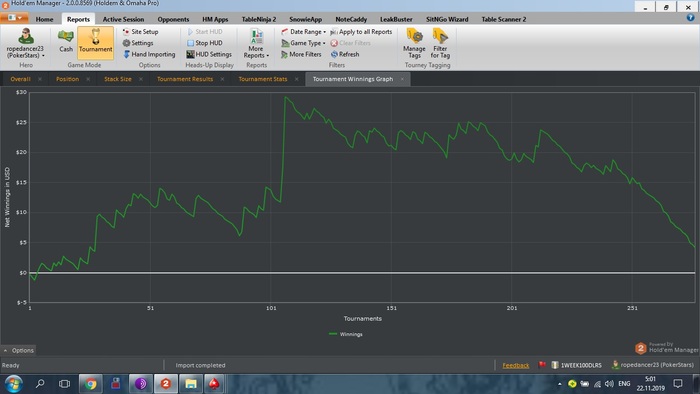Show hidden system tray icons

pos(560,384)
